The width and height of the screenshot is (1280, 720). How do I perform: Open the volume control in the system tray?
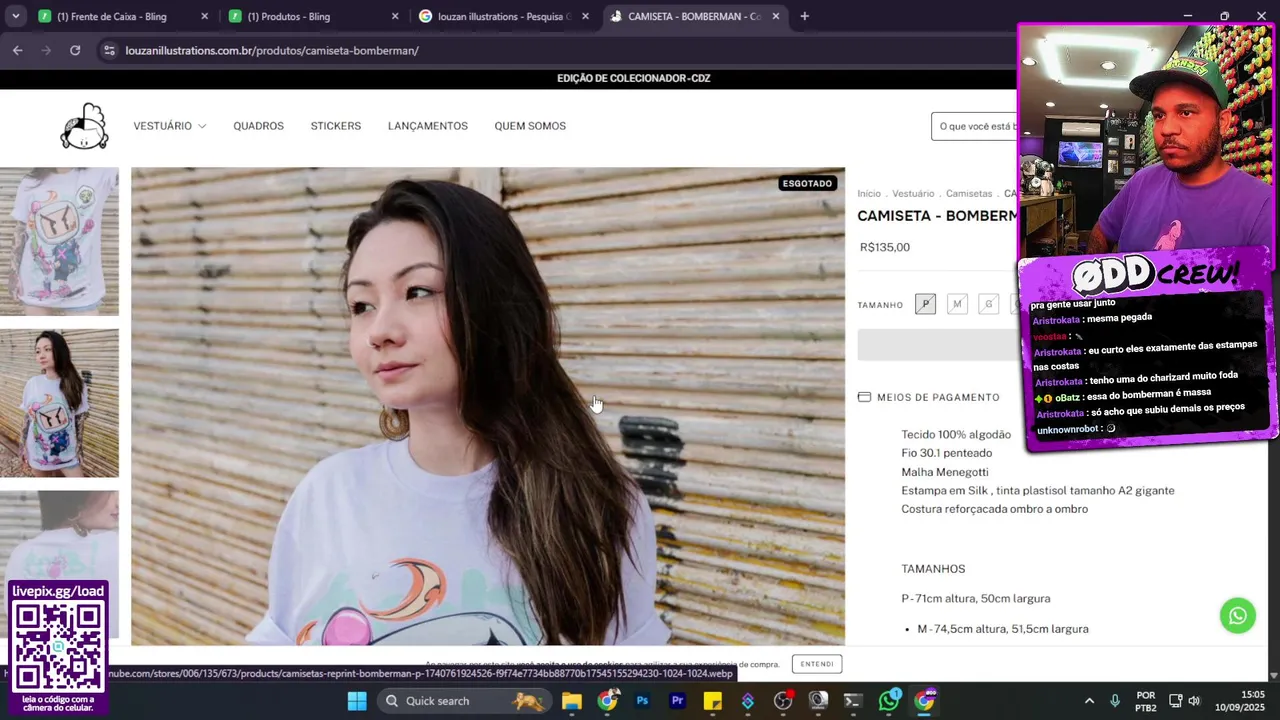[1194, 701]
